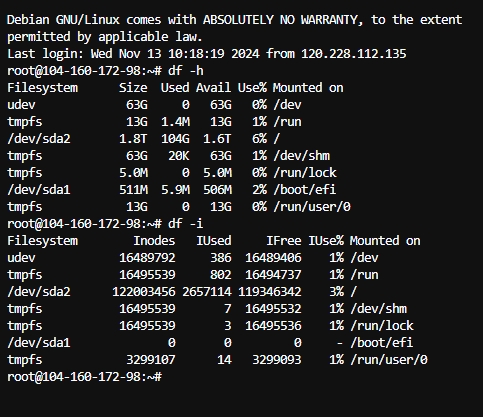The height and width of the screenshot is (417, 483).
Task: Click the 2657114 used inodes value
Action: [x=207, y=292]
